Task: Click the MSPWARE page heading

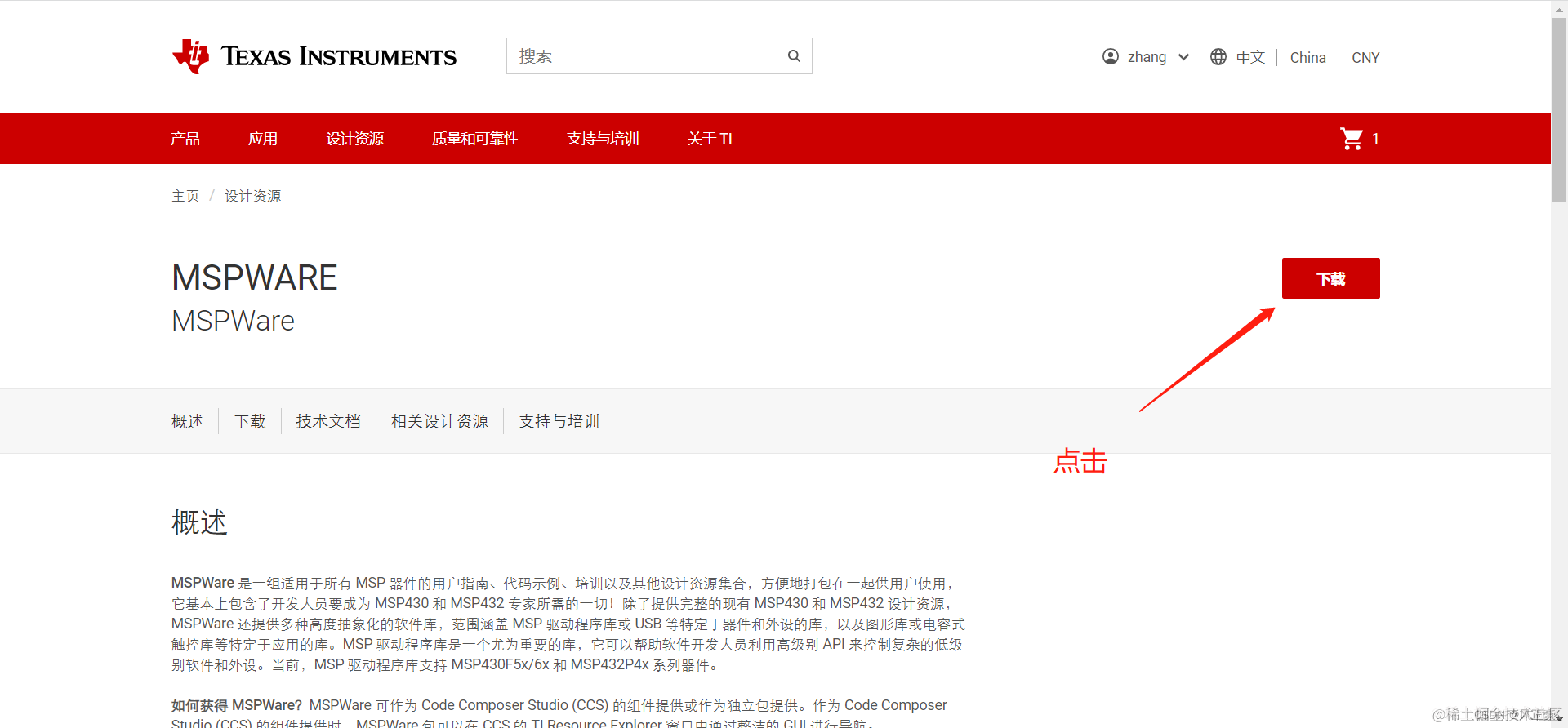Action: (x=254, y=277)
